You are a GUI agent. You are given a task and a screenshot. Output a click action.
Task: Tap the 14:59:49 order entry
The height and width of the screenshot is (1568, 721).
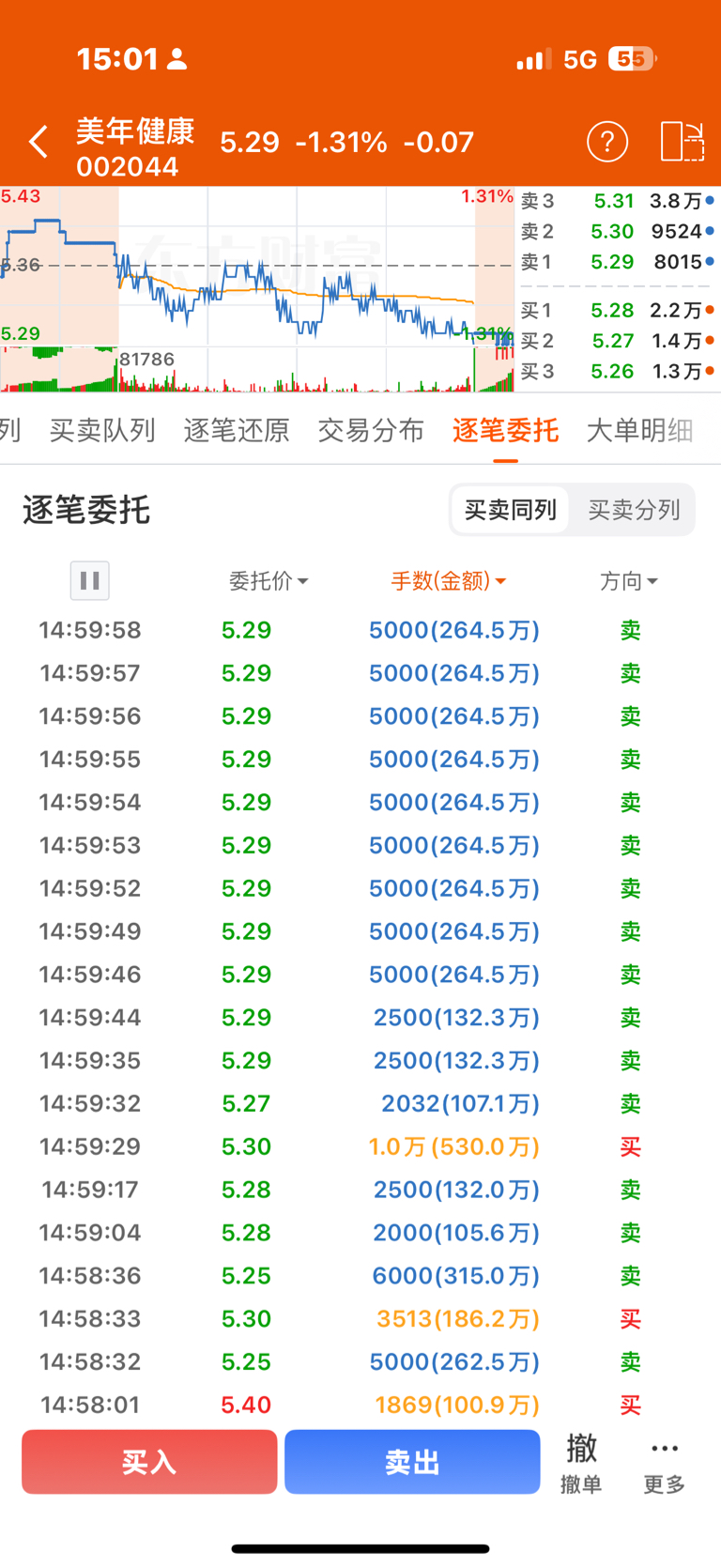[x=360, y=931]
